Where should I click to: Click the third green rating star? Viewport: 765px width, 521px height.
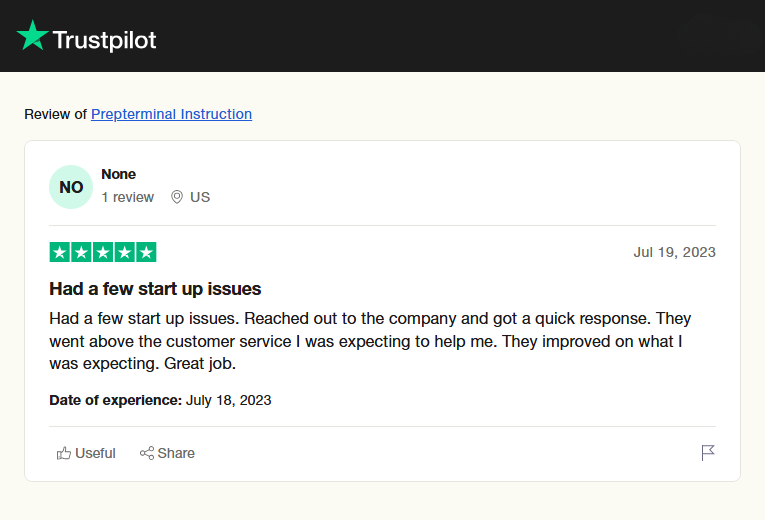[x=103, y=252]
